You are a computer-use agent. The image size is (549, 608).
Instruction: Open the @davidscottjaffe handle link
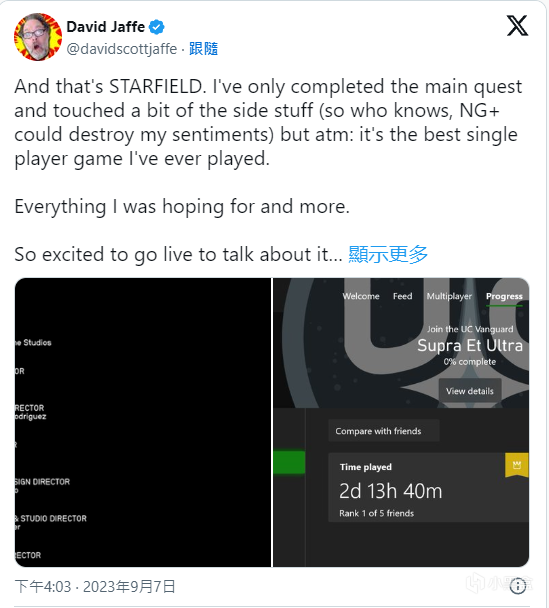tap(122, 49)
